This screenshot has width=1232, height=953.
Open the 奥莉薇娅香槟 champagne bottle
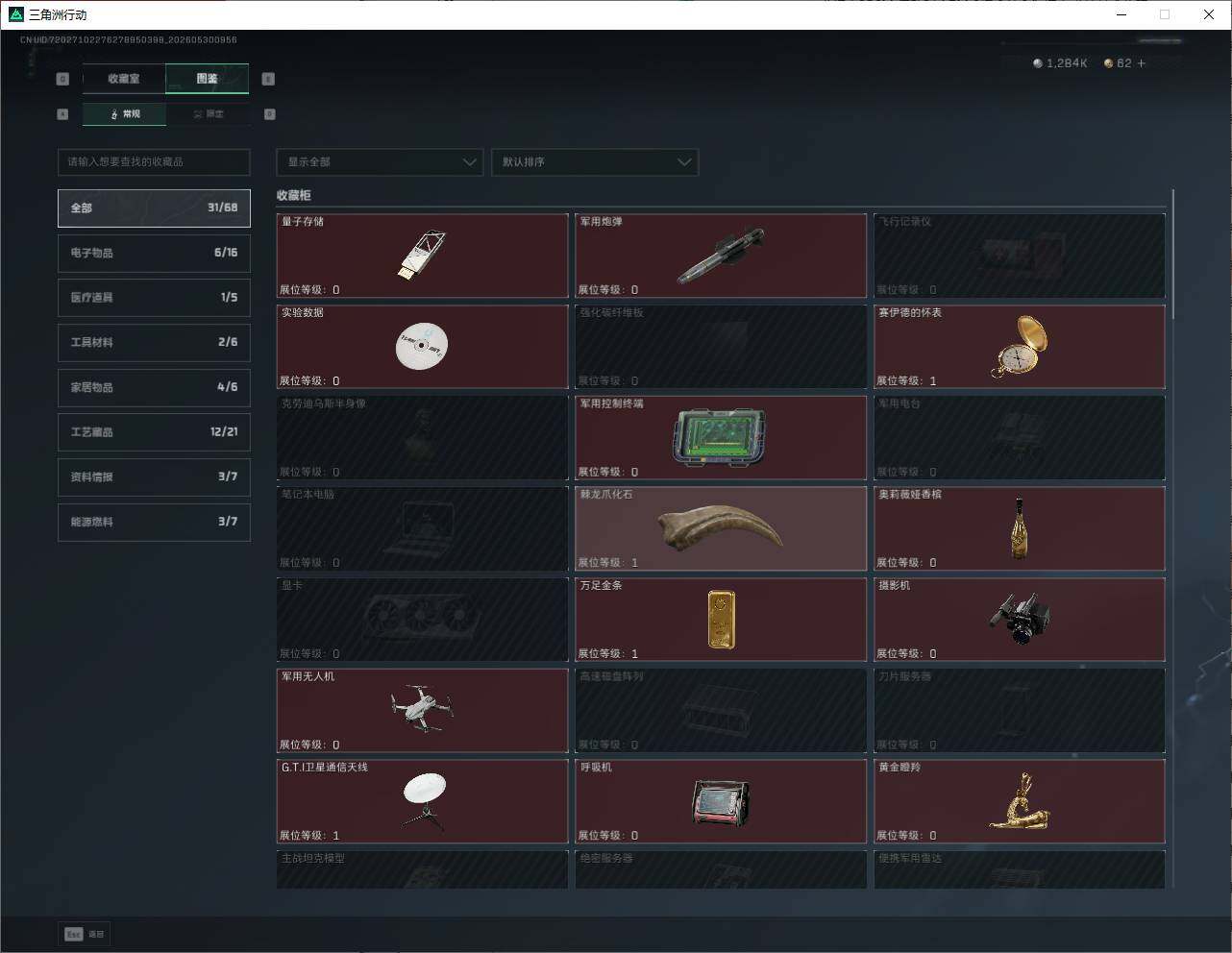tap(1020, 528)
